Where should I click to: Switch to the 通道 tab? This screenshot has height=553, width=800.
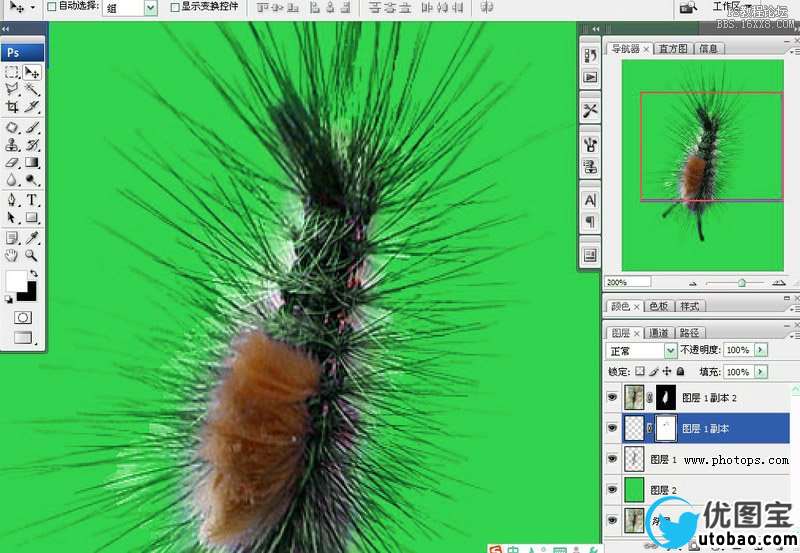[x=659, y=333]
